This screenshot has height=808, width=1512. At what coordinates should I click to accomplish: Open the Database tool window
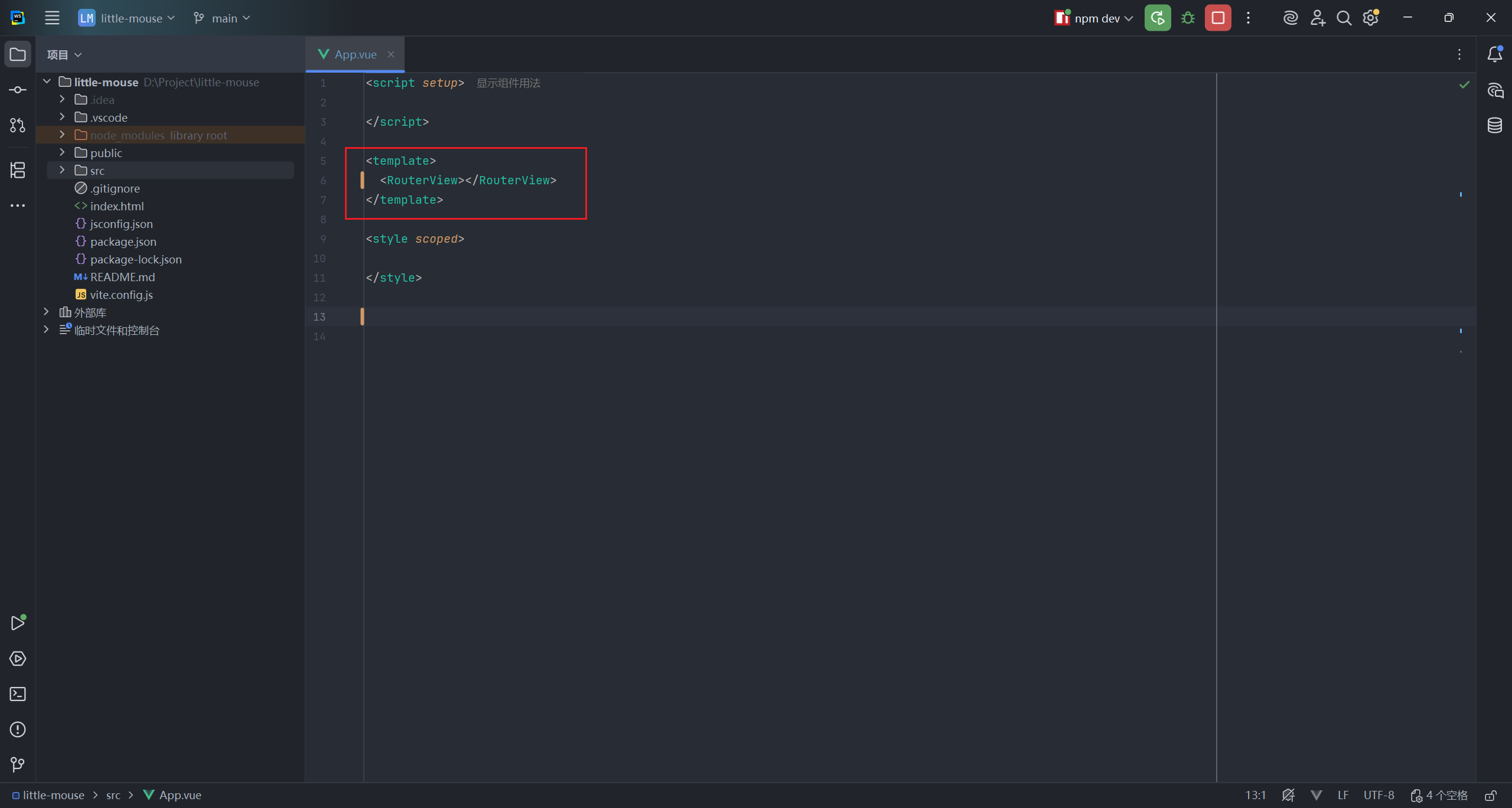pyautogui.click(x=1495, y=125)
